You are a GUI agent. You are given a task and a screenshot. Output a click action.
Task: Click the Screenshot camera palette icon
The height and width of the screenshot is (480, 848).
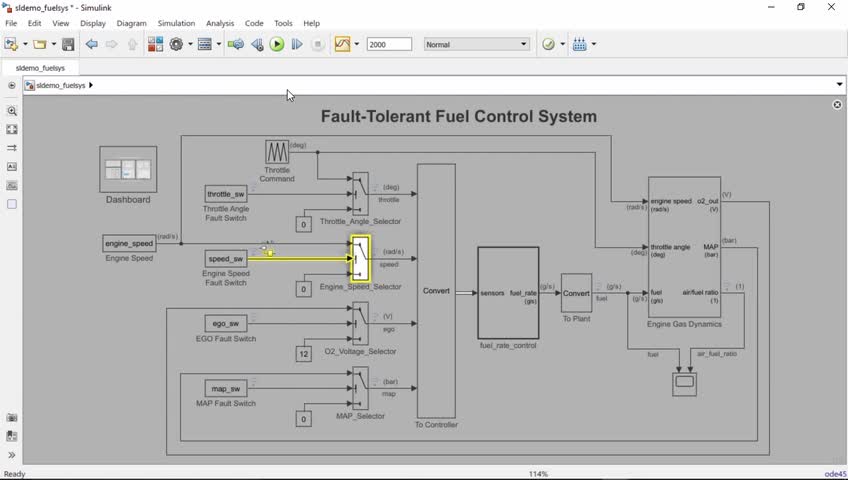click(x=12, y=418)
